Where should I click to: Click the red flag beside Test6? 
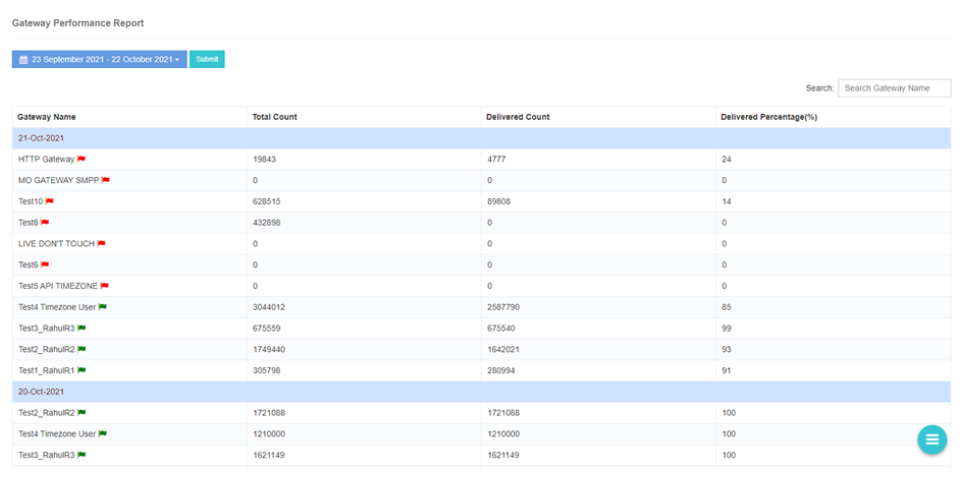pos(45,265)
